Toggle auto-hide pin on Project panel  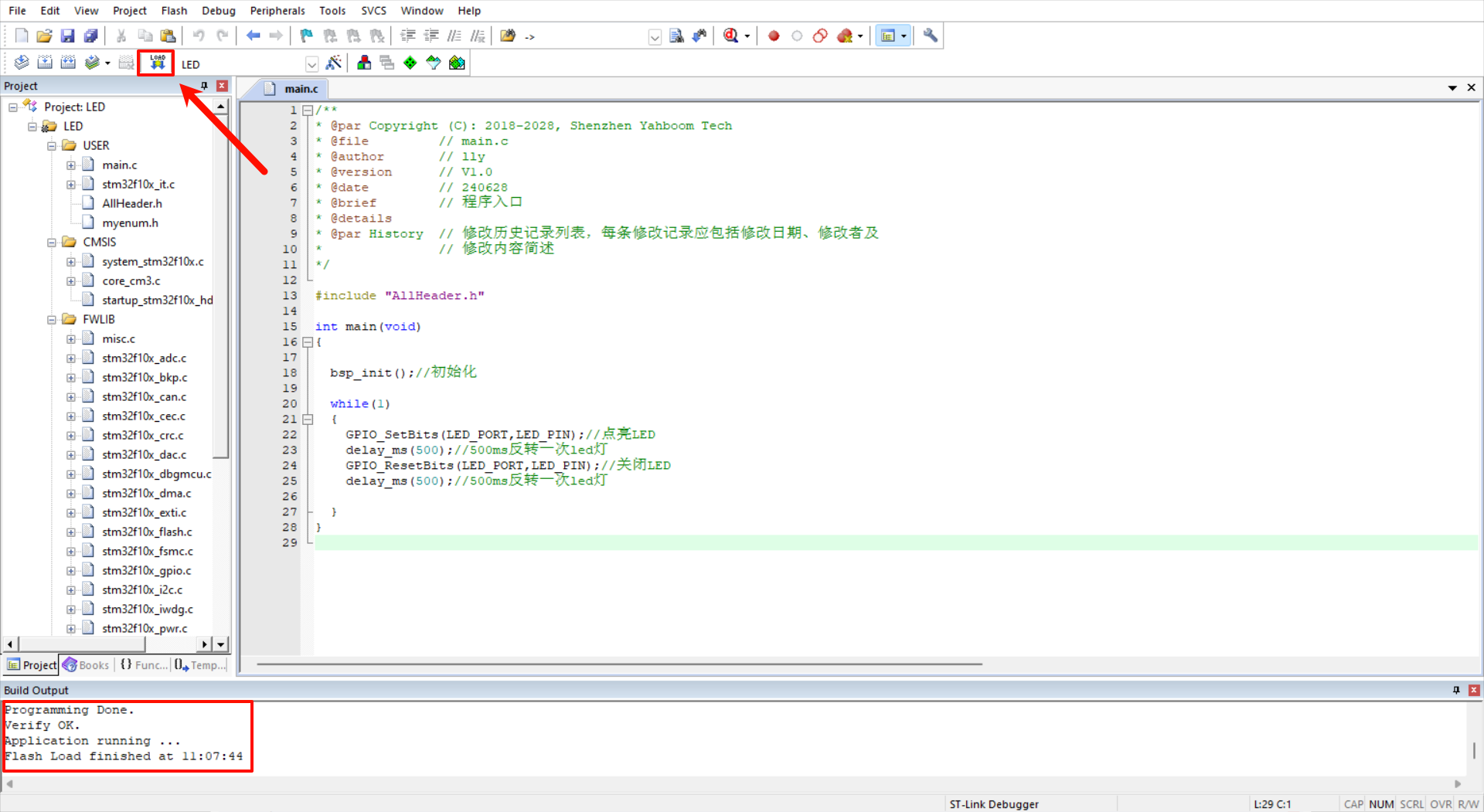[x=204, y=86]
